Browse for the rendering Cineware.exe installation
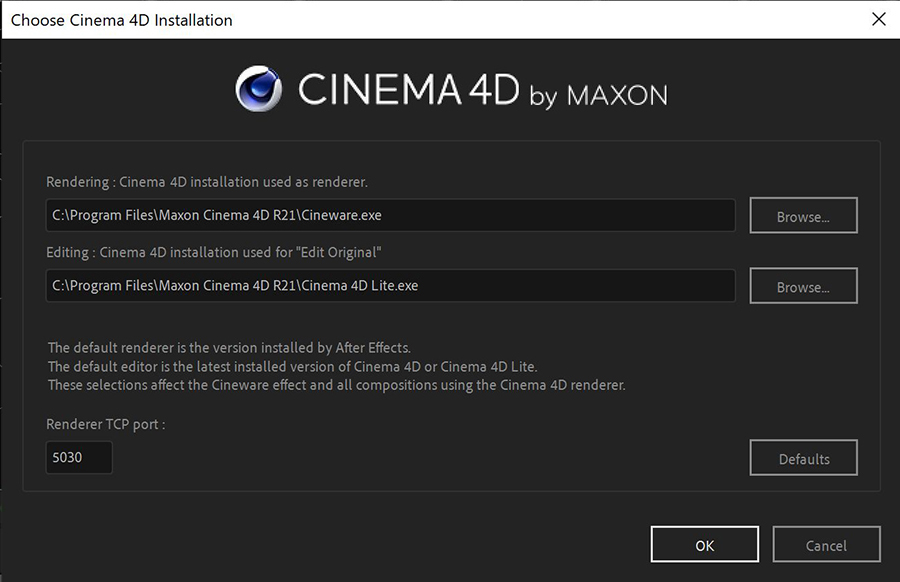The height and width of the screenshot is (582, 900). point(803,215)
